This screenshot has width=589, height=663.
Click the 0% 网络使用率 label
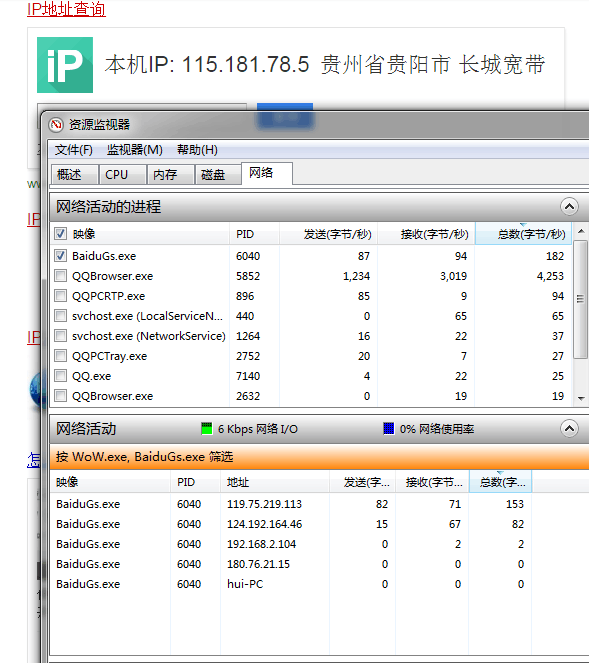[437, 429]
